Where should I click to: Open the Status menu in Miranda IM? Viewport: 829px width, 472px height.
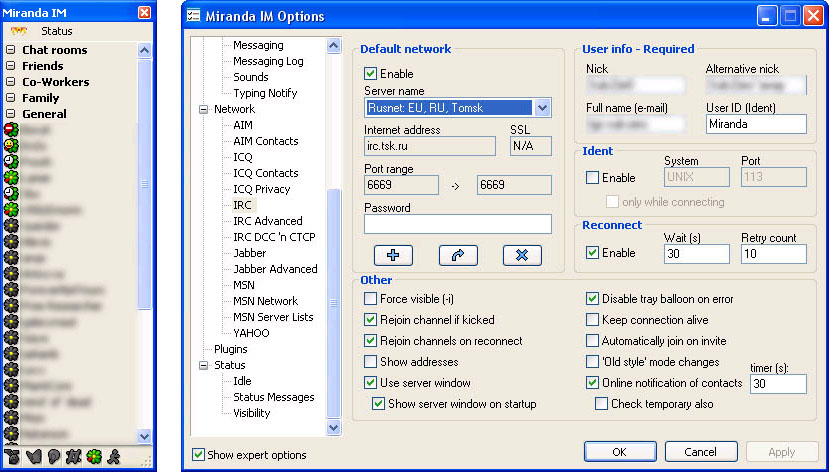pos(57,31)
